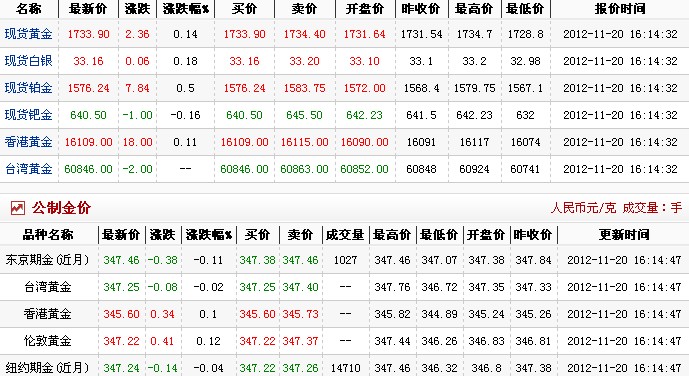
Task: Select the 16090.00 opening price cell
Action: 364,142
